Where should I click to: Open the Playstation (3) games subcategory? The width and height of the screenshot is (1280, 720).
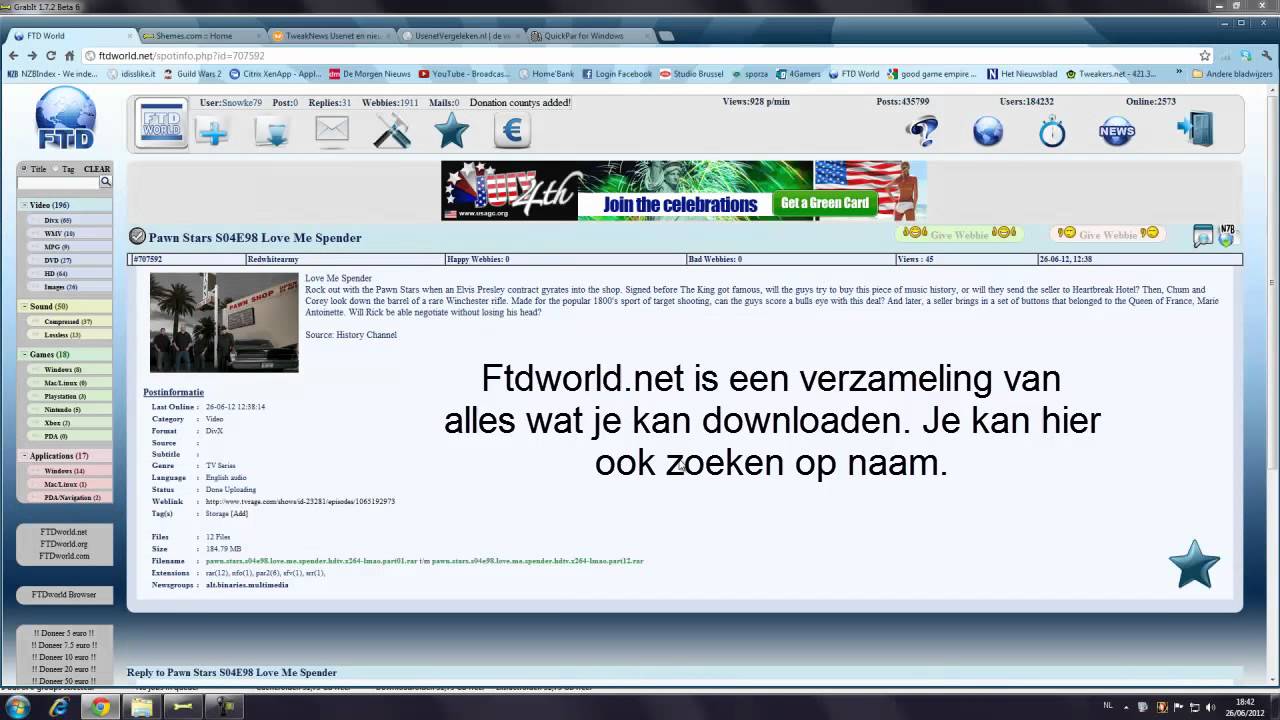(65, 396)
